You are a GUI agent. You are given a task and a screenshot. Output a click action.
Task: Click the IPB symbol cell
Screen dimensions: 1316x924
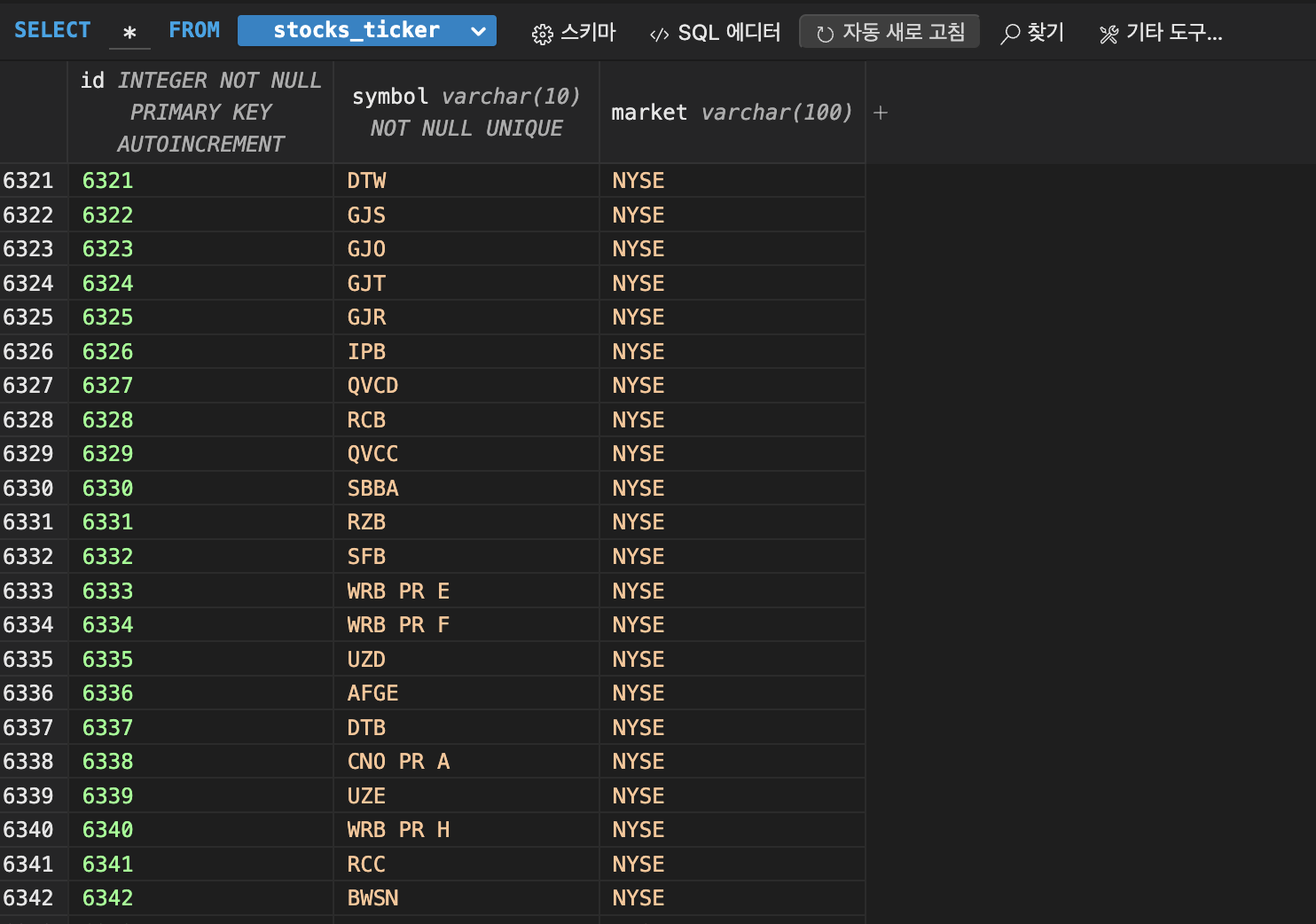[466, 352]
